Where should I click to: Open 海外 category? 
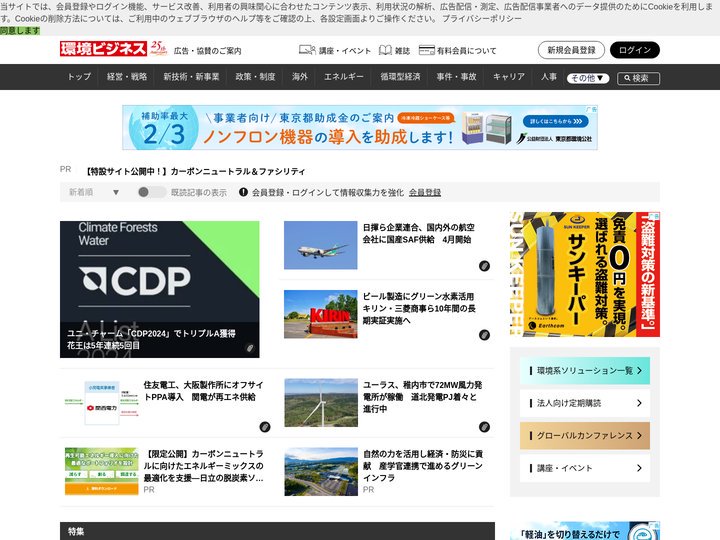coord(299,77)
